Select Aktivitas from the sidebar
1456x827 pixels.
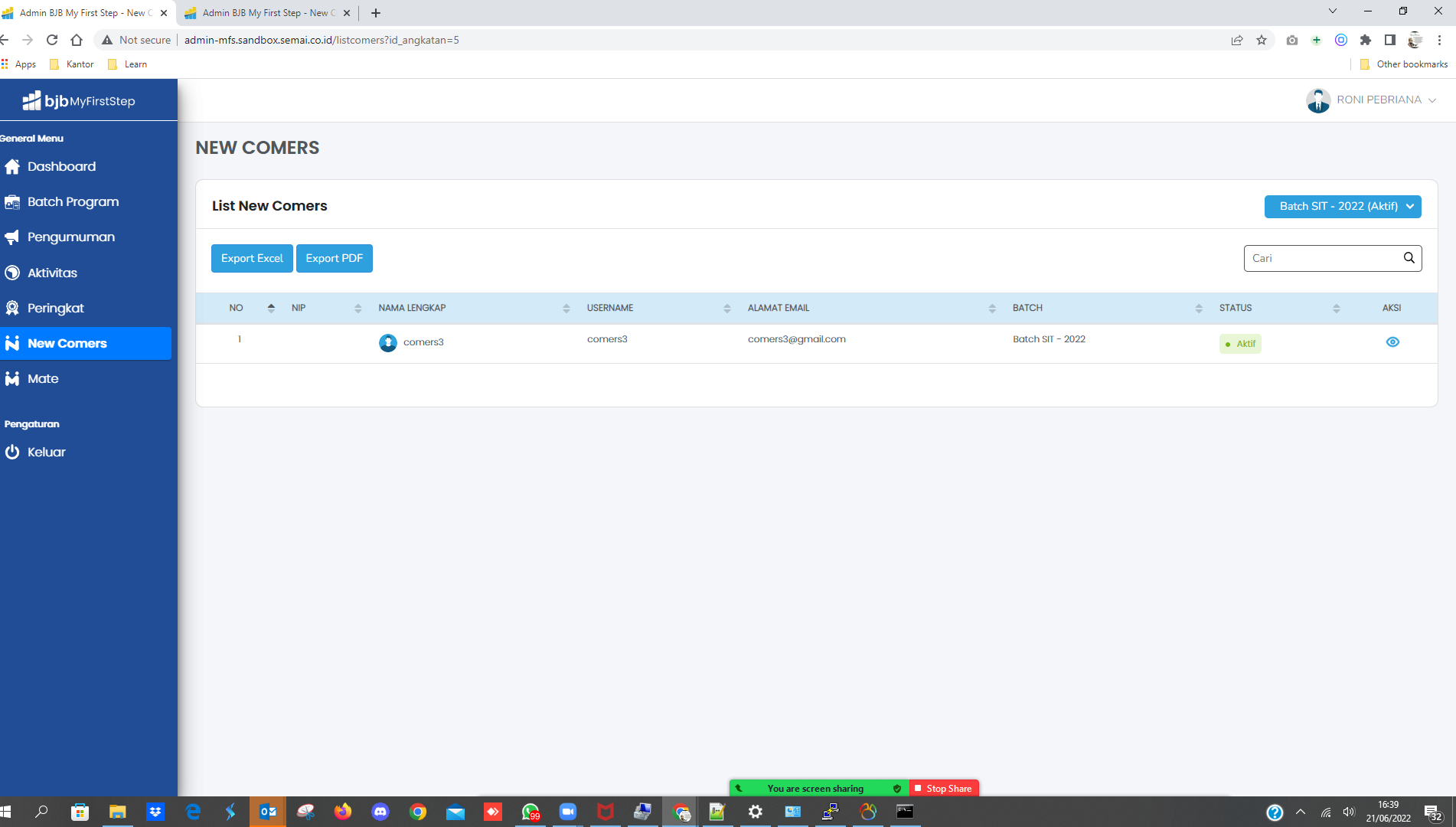tap(41, 273)
